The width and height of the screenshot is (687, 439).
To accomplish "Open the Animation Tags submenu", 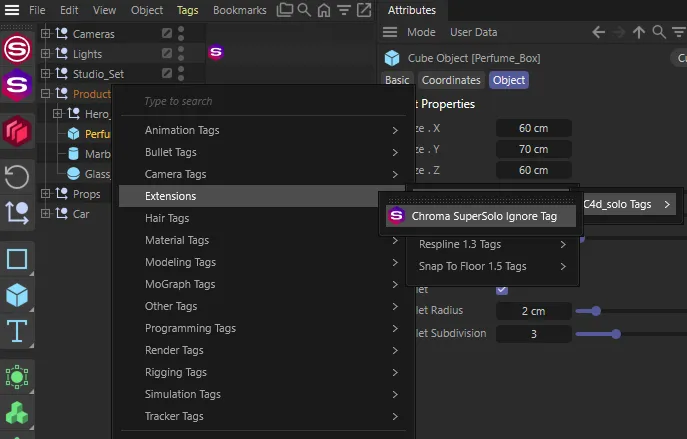I will point(262,130).
